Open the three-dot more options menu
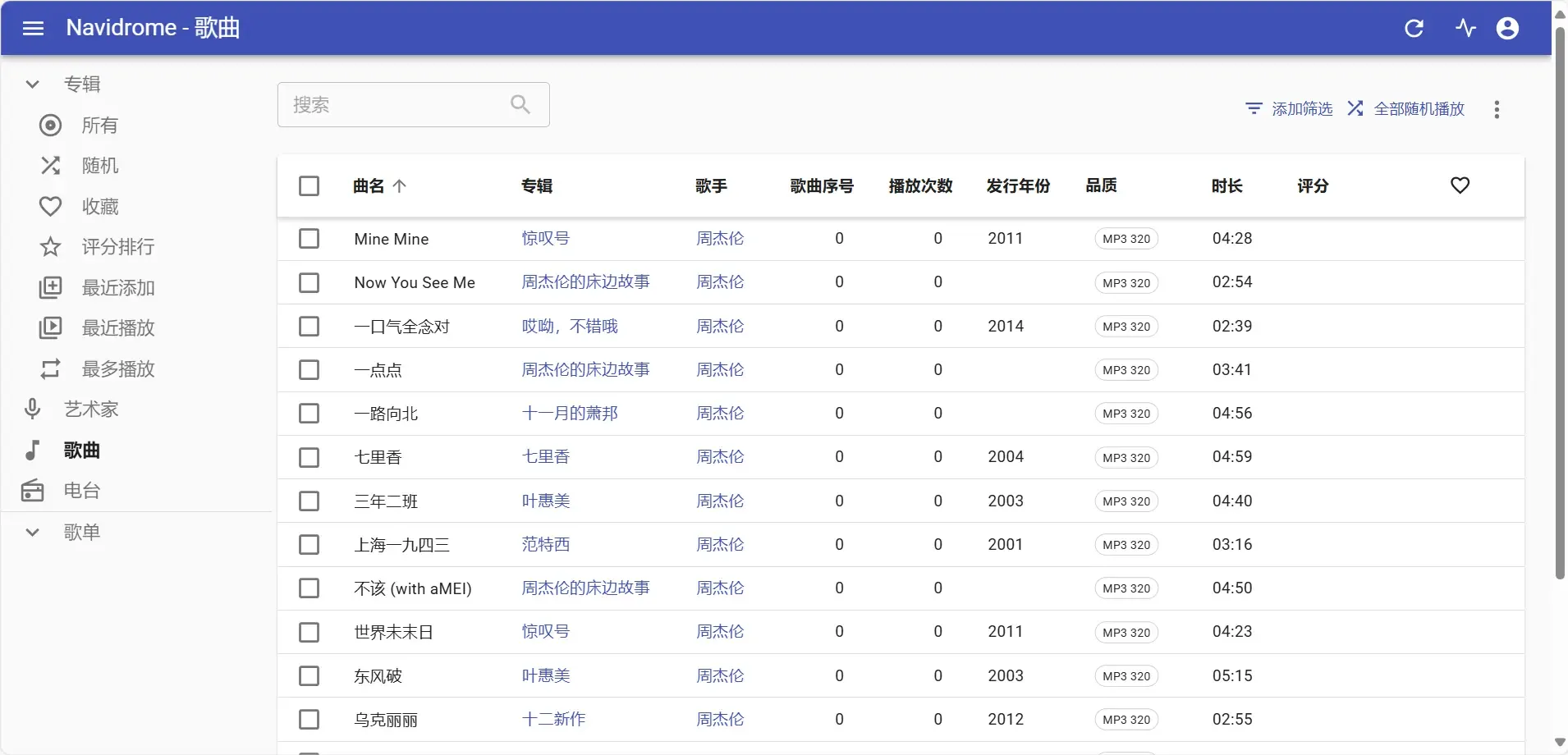1568x755 pixels. pyautogui.click(x=1497, y=109)
